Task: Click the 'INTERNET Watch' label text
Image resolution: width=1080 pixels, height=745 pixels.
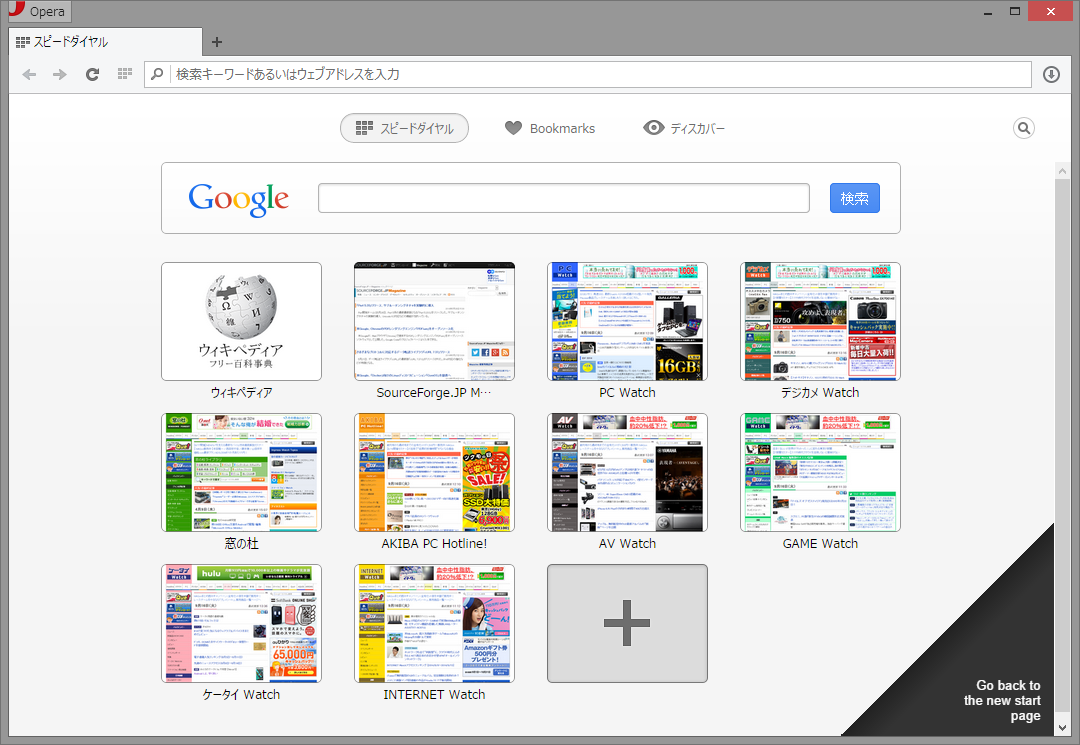Action: [x=435, y=695]
